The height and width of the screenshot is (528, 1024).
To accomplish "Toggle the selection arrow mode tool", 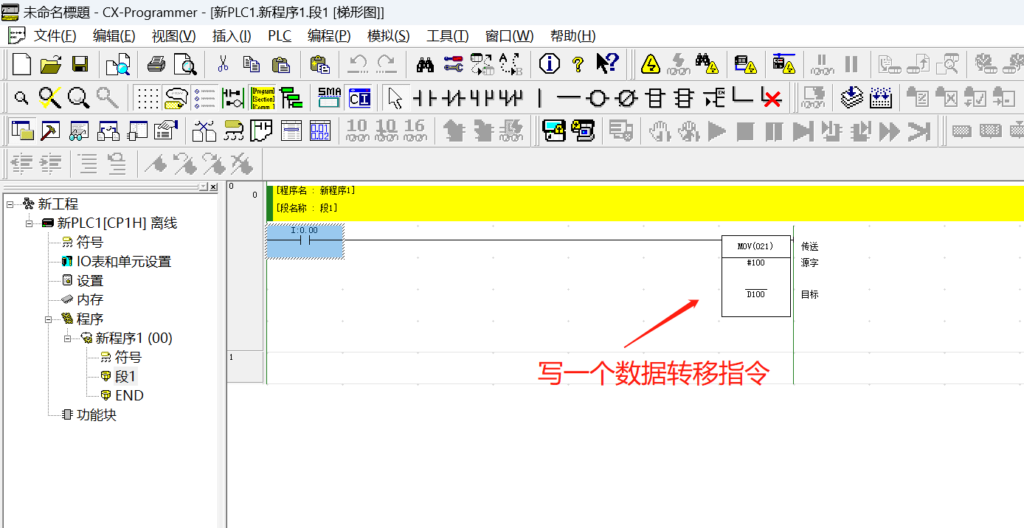I will [395, 97].
